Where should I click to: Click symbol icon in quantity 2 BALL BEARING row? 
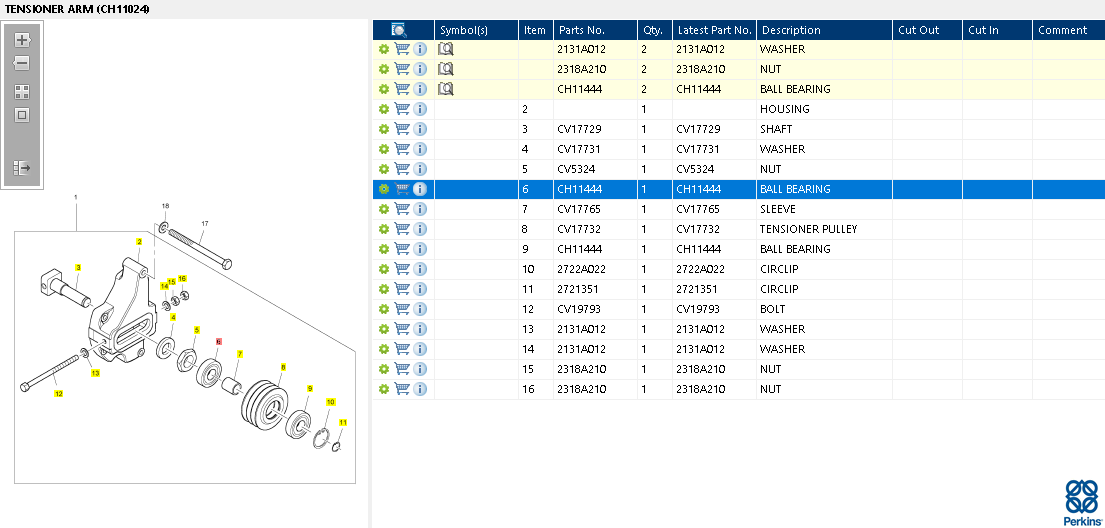click(x=445, y=89)
